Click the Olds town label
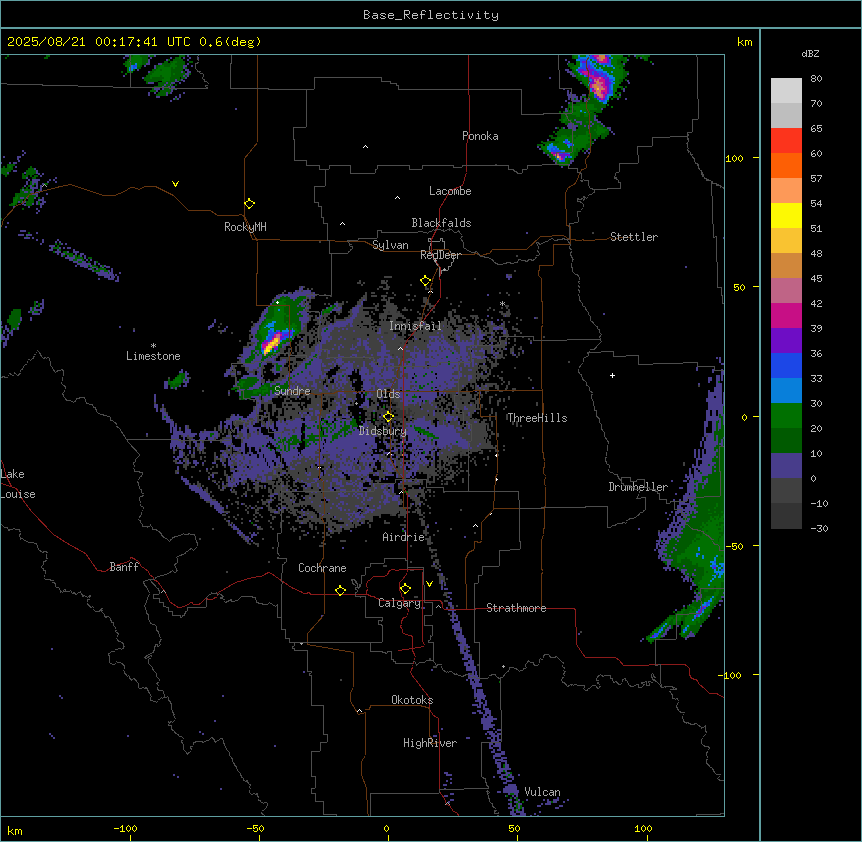Image resolution: width=862 pixels, height=842 pixels. point(388,394)
